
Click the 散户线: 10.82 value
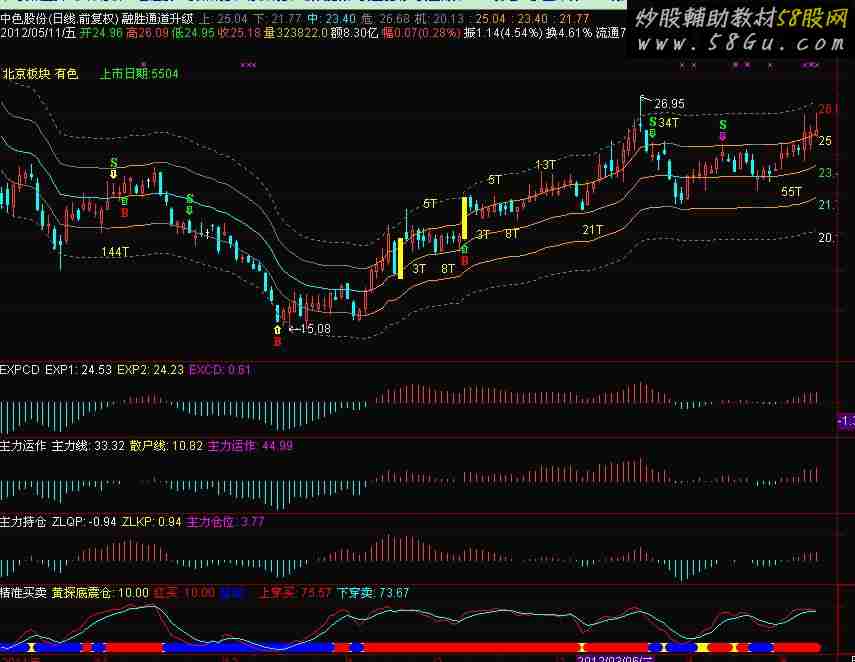pyautogui.click(x=166, y=446)
